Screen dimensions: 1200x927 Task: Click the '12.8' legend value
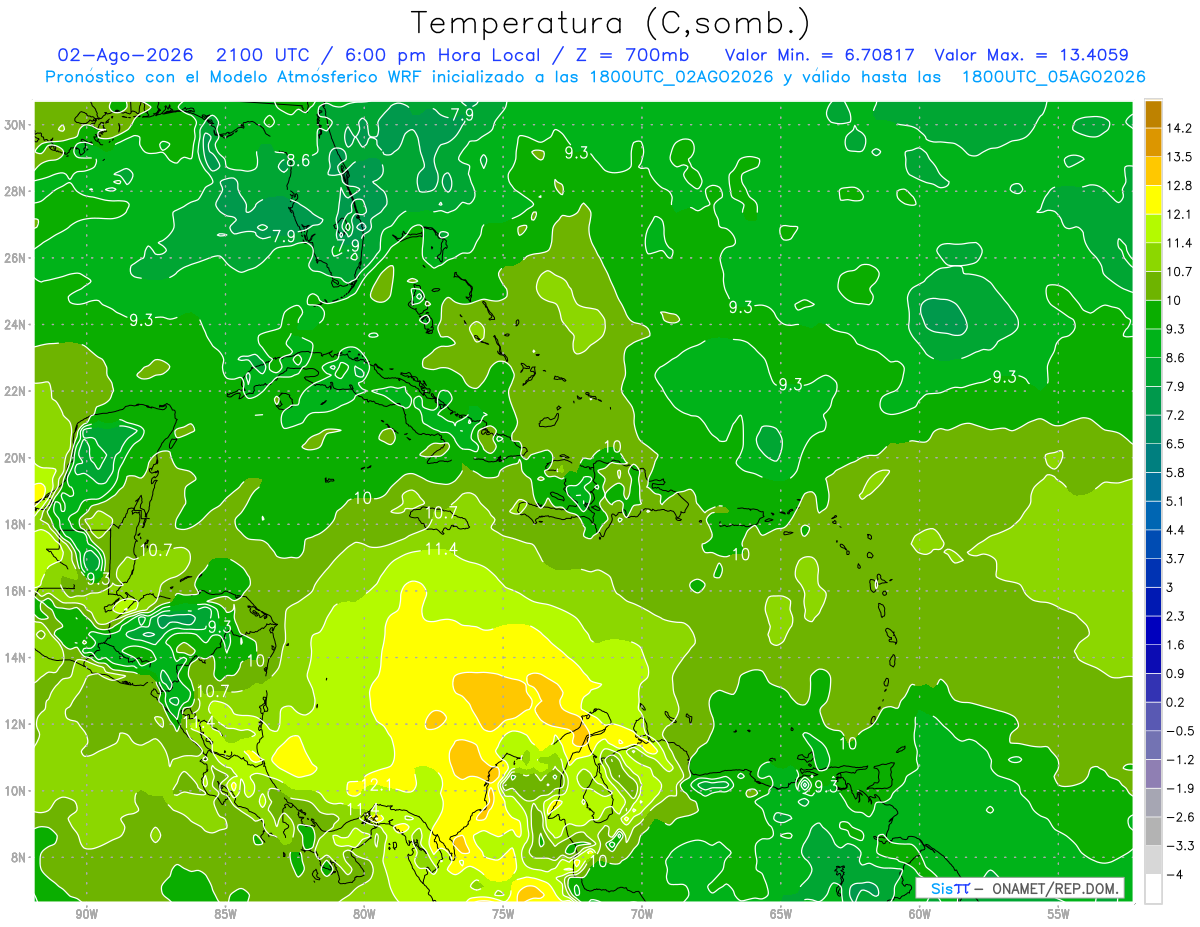click(1179, 186)
